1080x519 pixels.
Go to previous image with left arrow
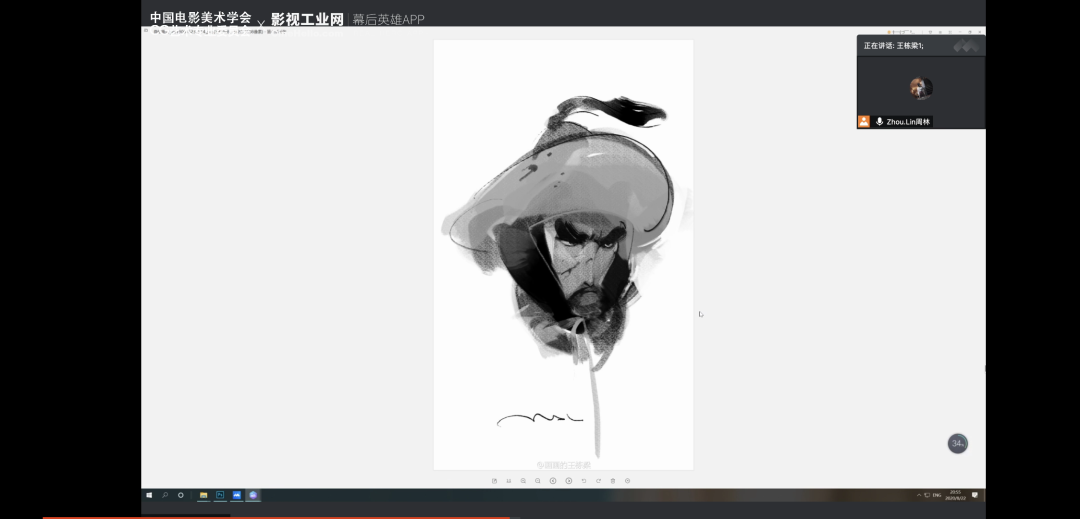553,481
